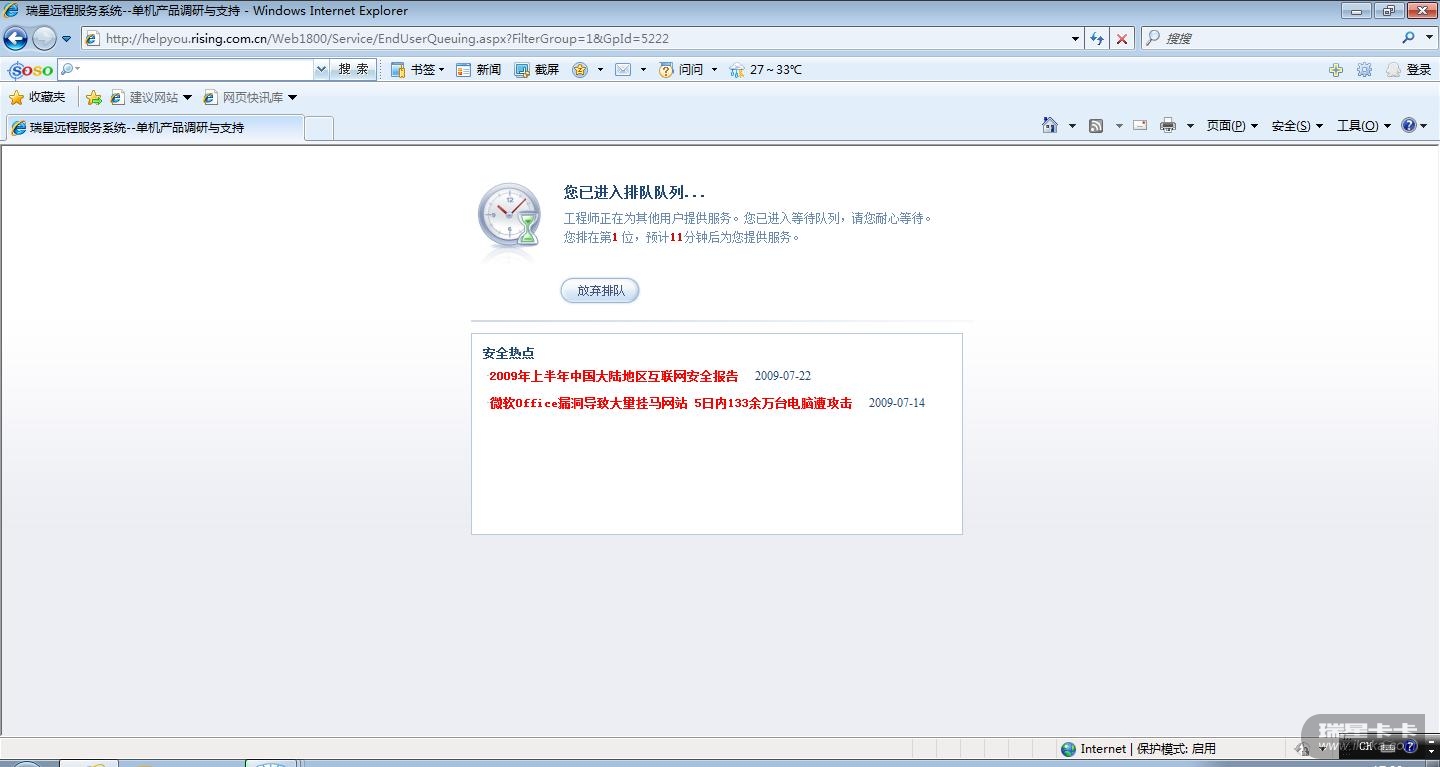Screen dimensions: 1440x767
Task: Expand the address bar history dropdown
Action: (x=1076, y=39)
